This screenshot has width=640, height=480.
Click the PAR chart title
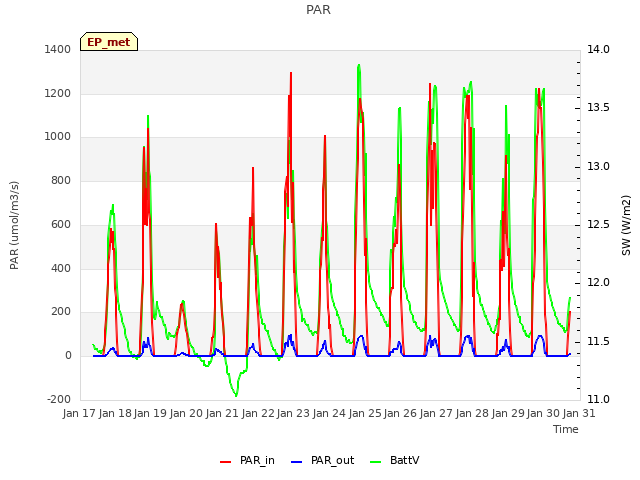click(x=318, y=10)
